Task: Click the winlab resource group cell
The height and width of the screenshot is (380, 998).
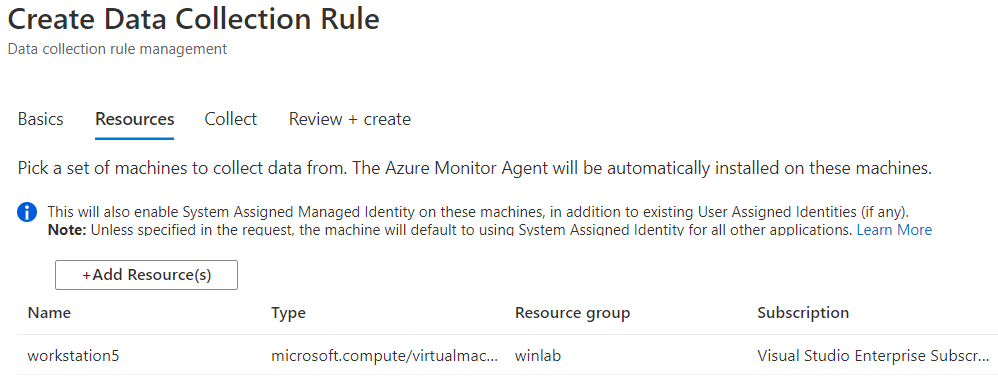Action: pos(538,355)
